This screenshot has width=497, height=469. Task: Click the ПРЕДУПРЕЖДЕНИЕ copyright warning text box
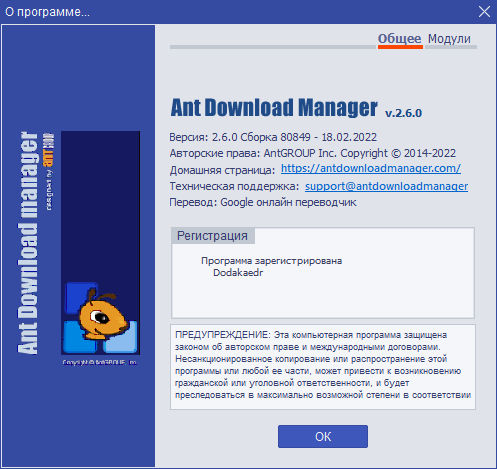click(x=323, y=367)
